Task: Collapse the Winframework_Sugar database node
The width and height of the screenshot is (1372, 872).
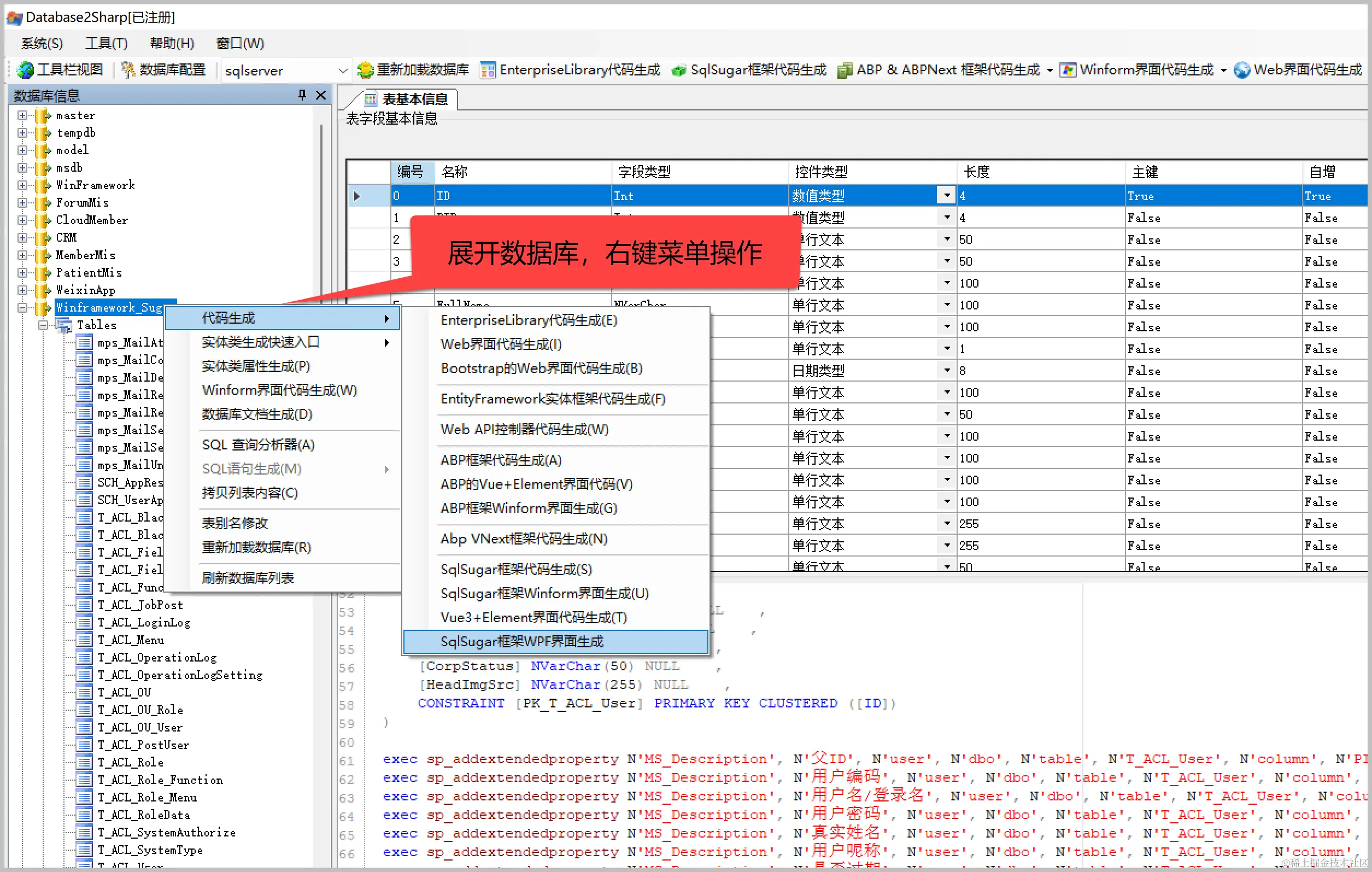Action: coord(22,308)
